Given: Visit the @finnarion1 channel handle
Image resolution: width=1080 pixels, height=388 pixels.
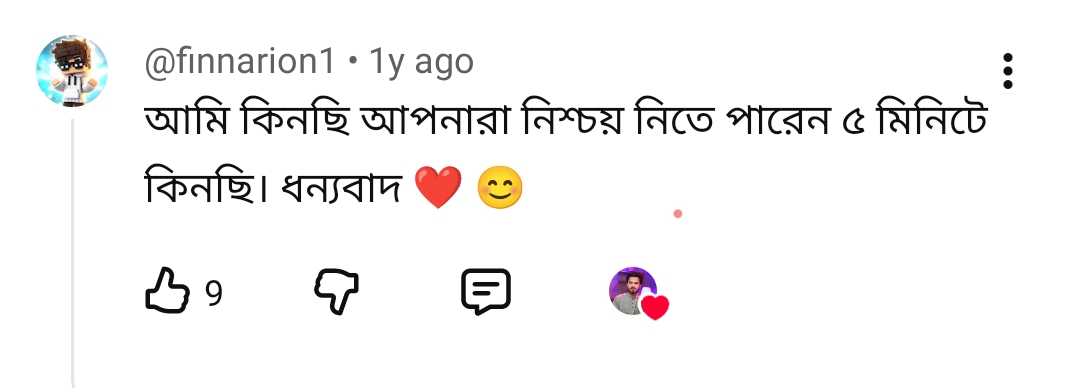Looking at the screenshot, I should [x=240, y=61].
